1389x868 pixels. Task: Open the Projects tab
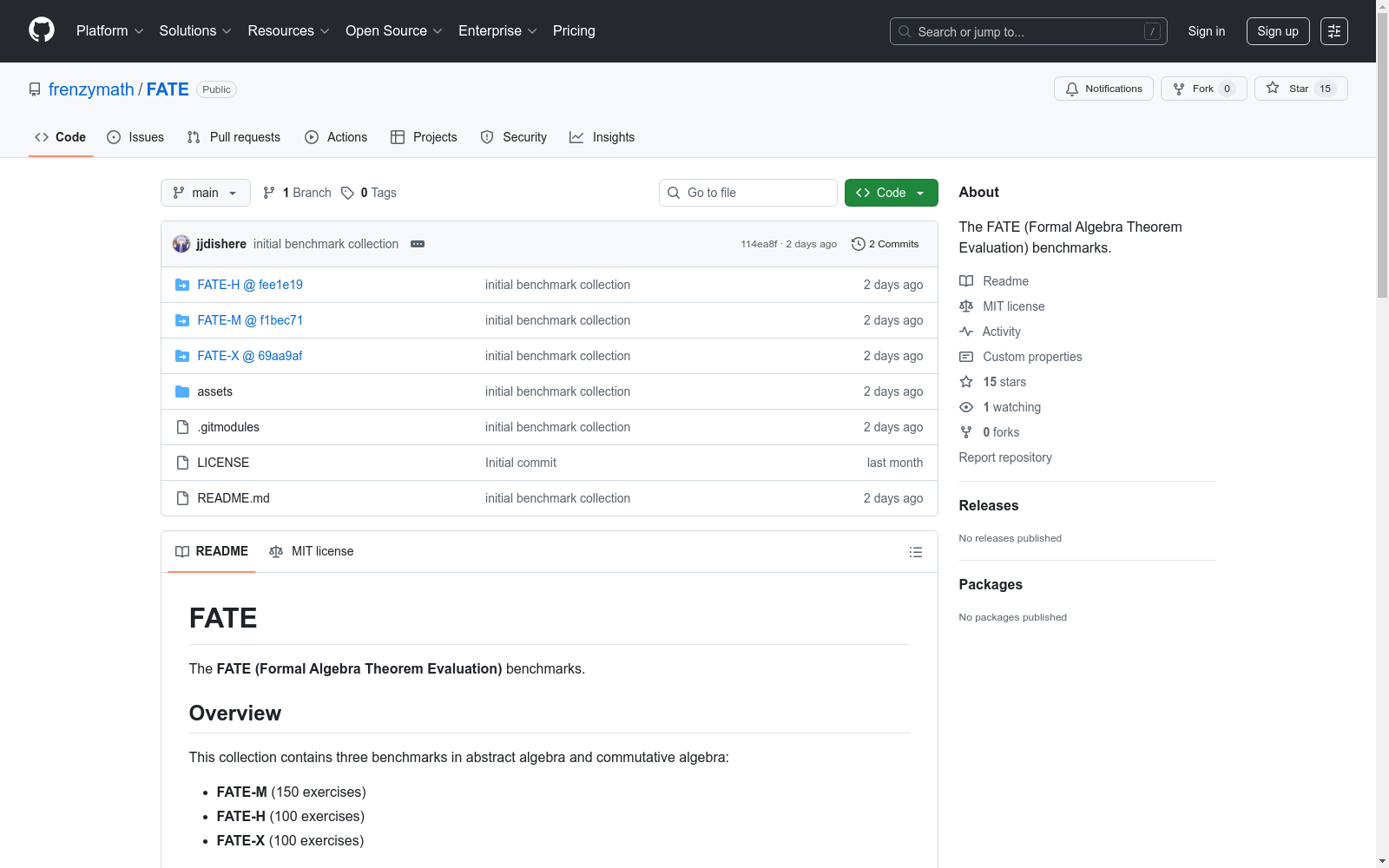coord(424,137)
